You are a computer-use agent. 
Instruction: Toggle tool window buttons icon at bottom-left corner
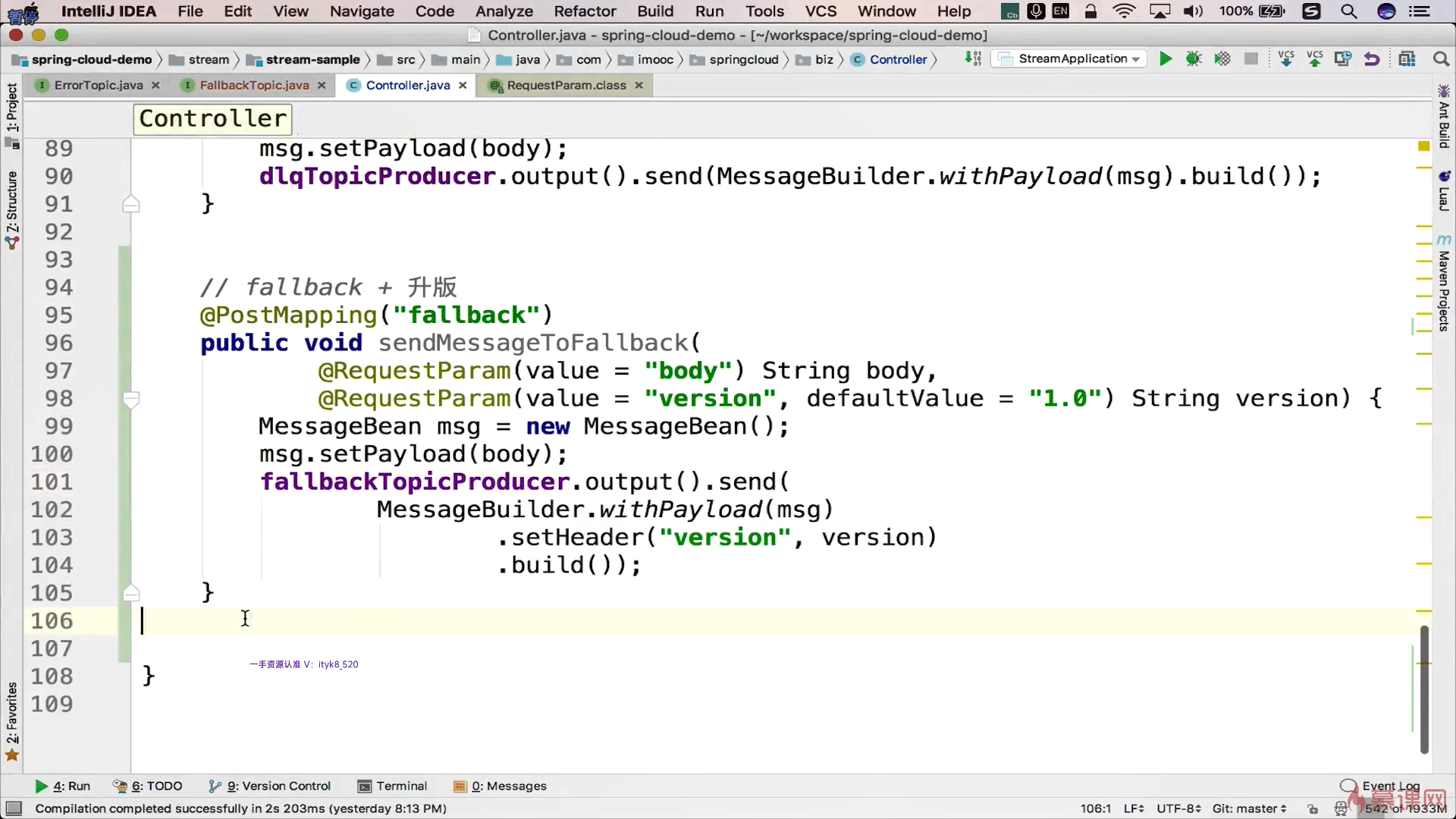coord(14,808)
